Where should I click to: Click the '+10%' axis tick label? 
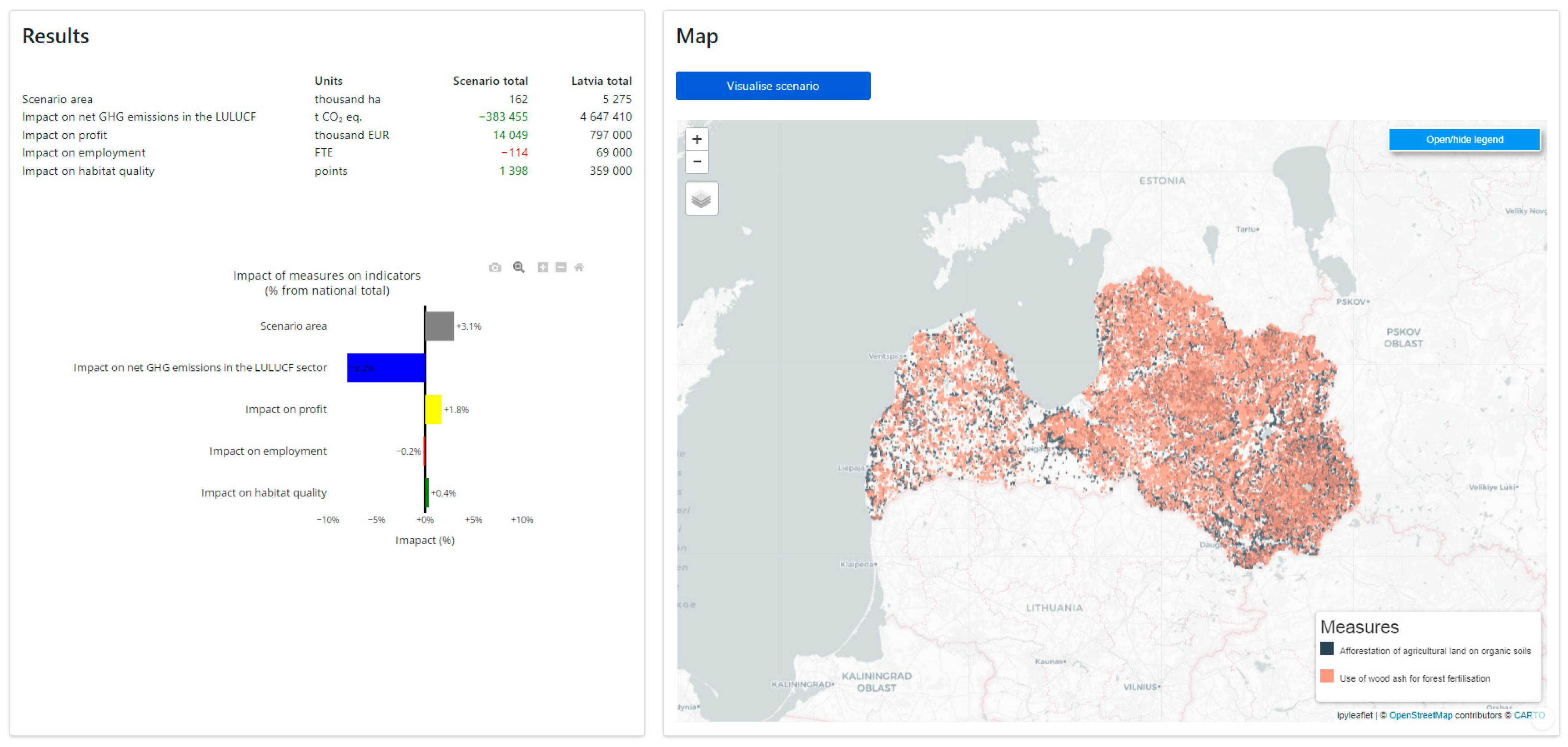[x=522, y=520]
